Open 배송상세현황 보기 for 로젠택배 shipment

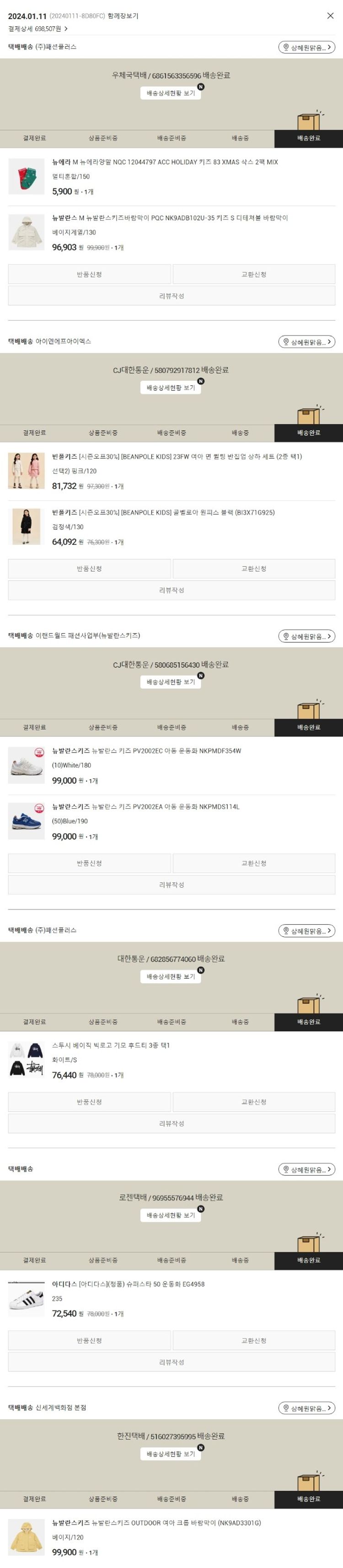pos(171,1216)
